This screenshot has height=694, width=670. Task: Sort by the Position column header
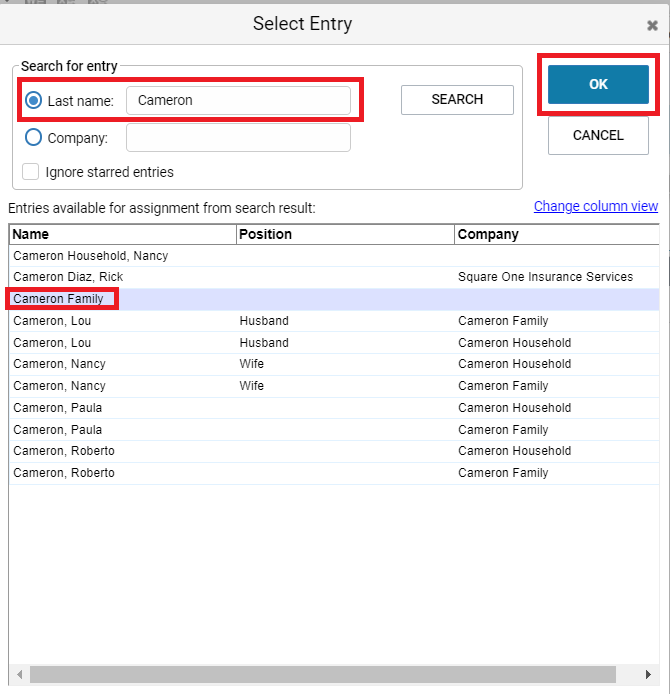[346, 234]
